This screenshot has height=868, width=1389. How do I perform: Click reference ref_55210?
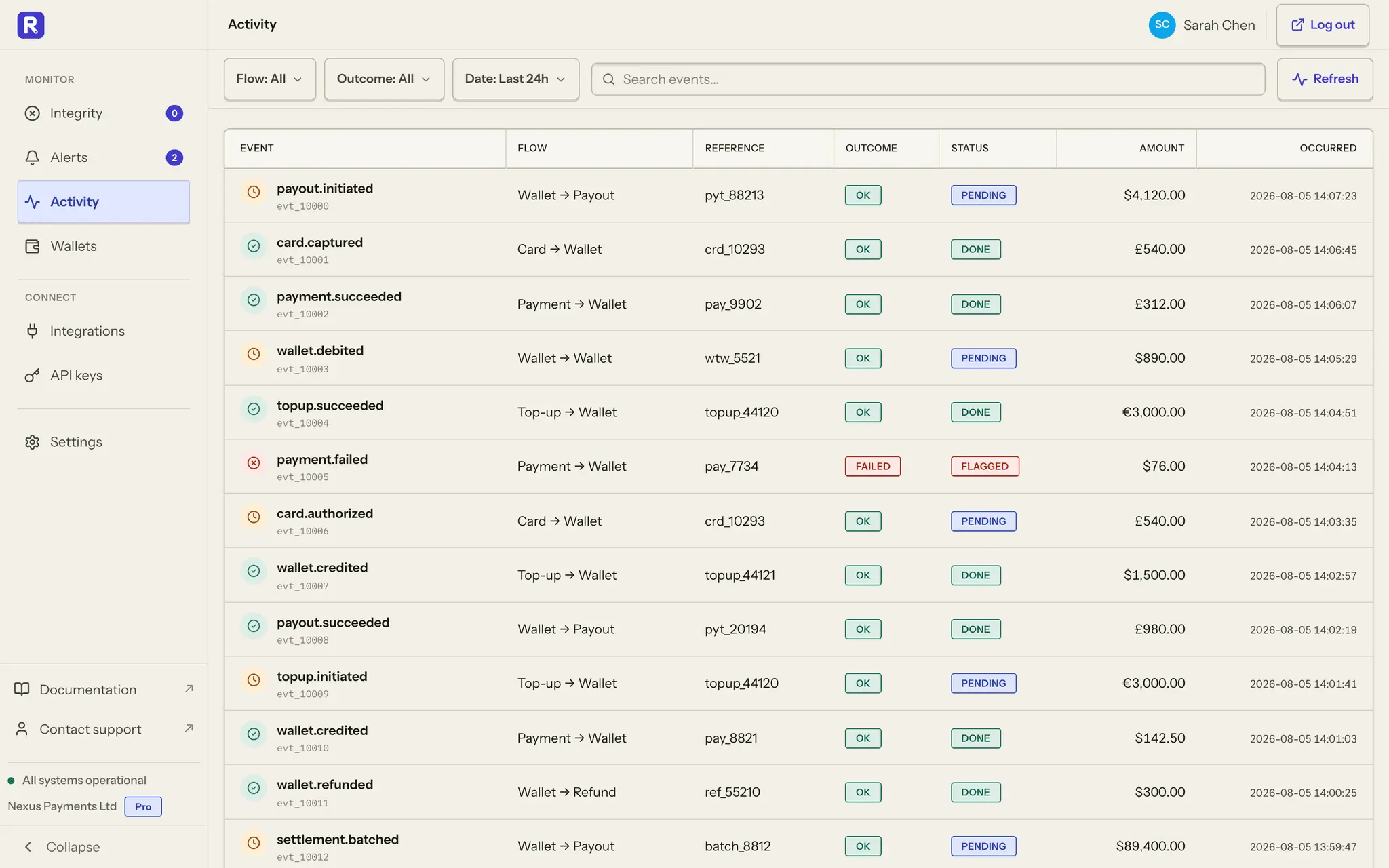(732, 792)
